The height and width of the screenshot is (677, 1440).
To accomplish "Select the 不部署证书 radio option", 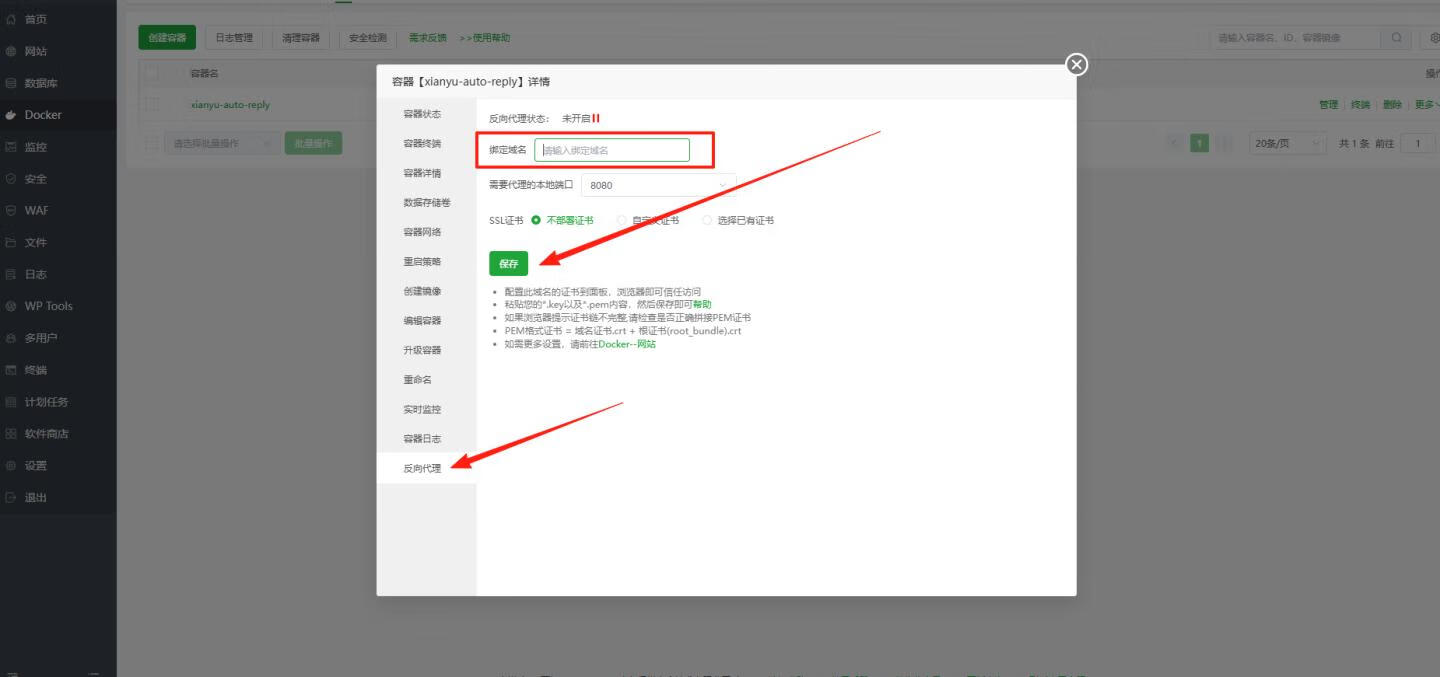I will (x=536, y=220).
